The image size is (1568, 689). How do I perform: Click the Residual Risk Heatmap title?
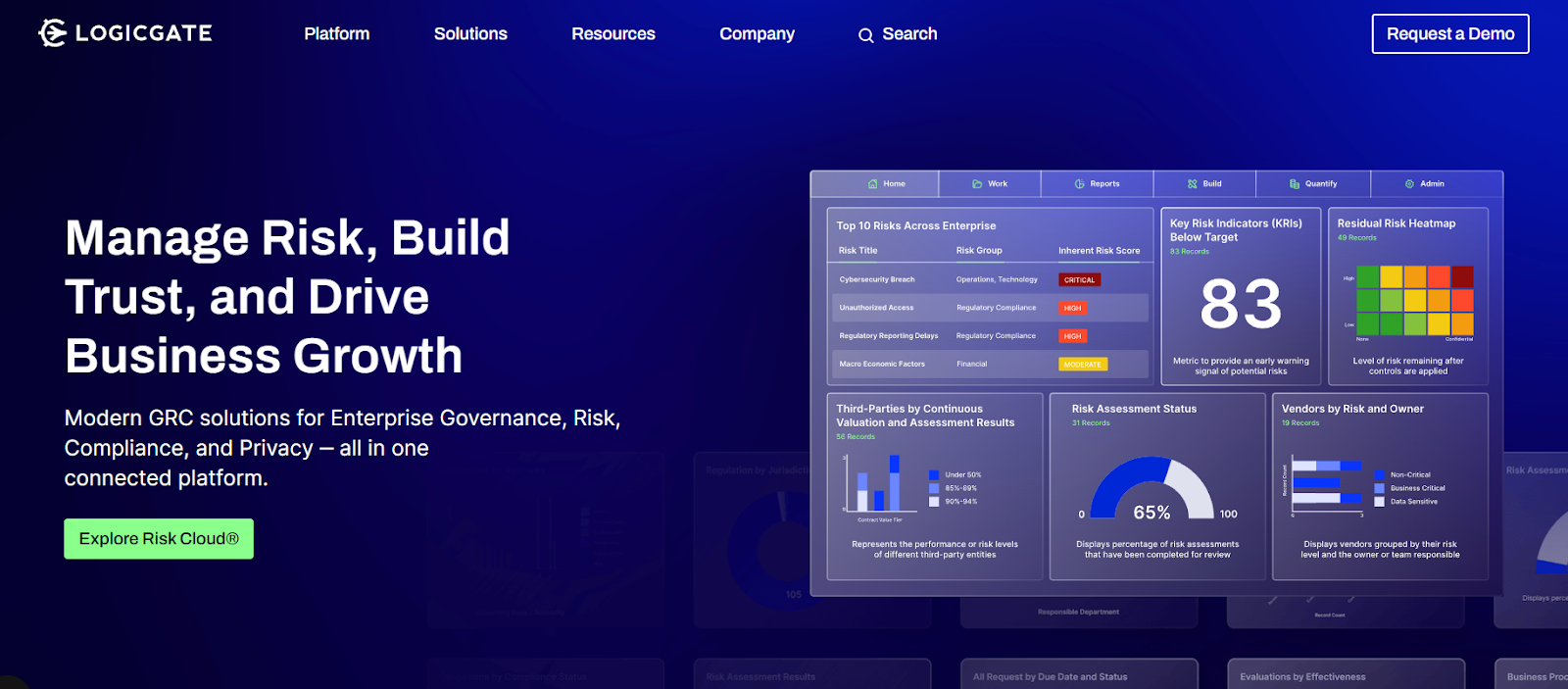click(x=1396, y=224)
